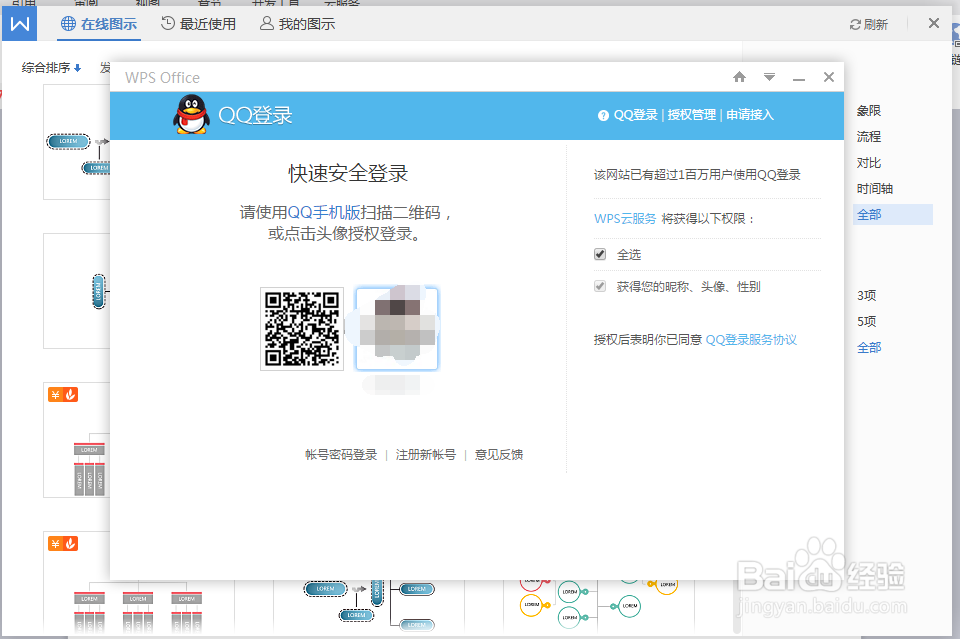Close the WPS Office login dialog
960x639 pixels.
829,77
